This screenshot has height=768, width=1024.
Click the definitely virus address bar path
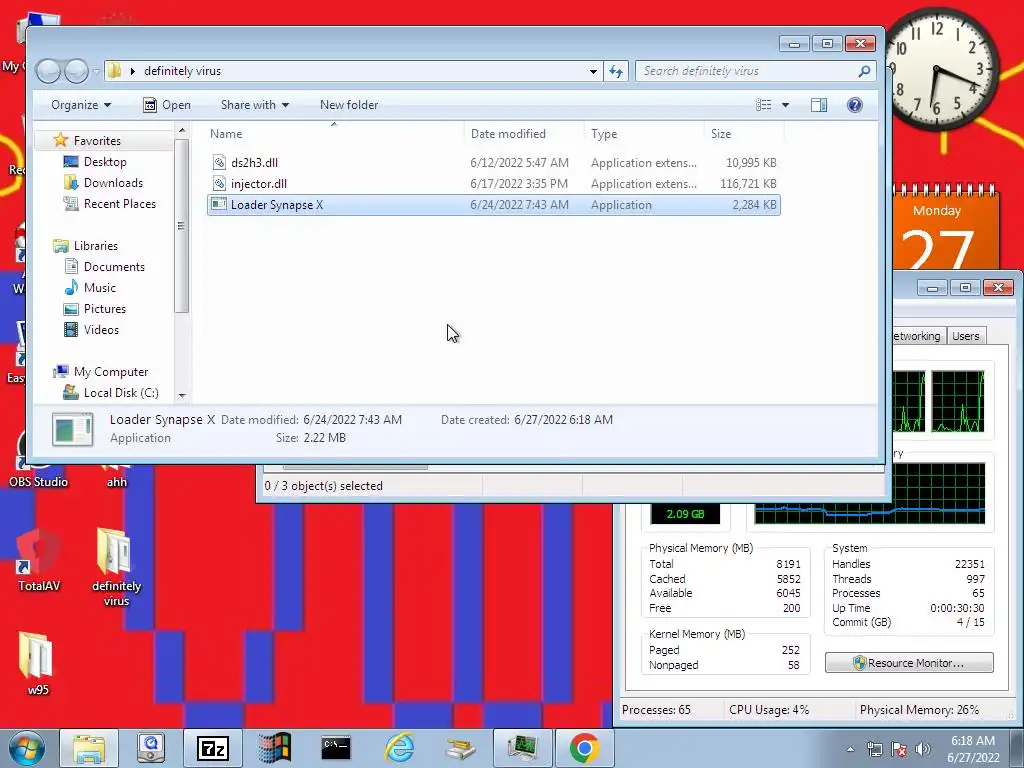tap(182, 71)
